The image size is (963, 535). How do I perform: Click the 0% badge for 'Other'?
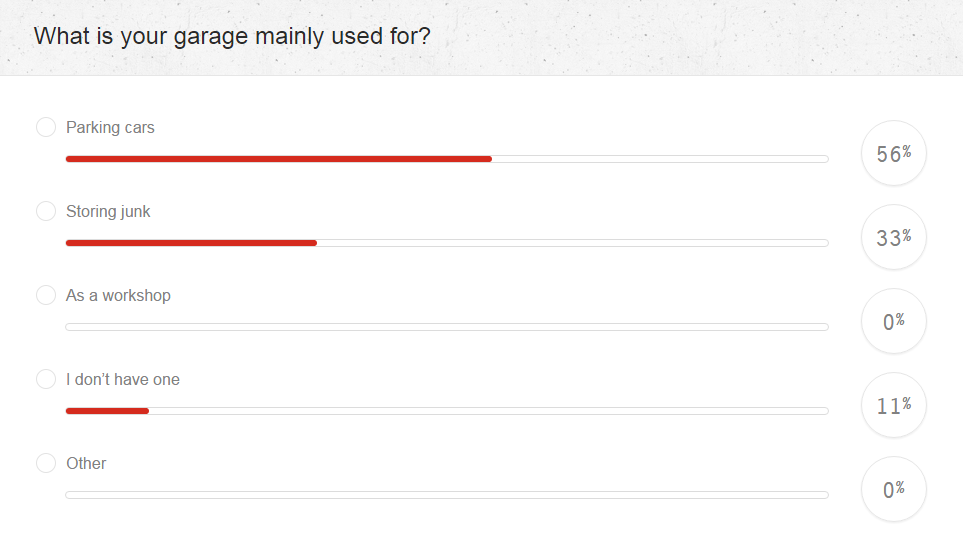pyautogui.click(x=893, y=489)
